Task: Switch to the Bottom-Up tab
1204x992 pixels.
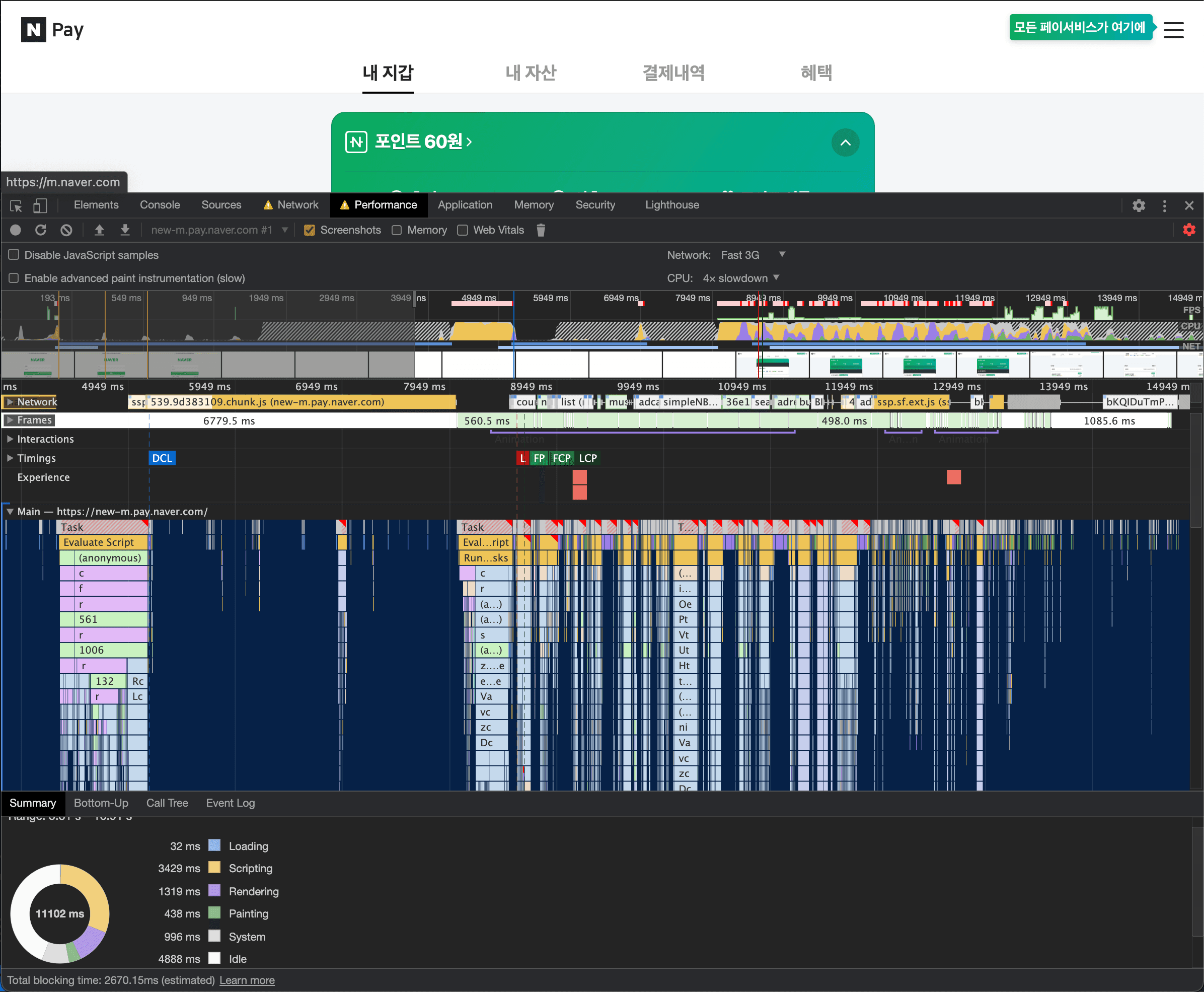Action: [101, 802]
